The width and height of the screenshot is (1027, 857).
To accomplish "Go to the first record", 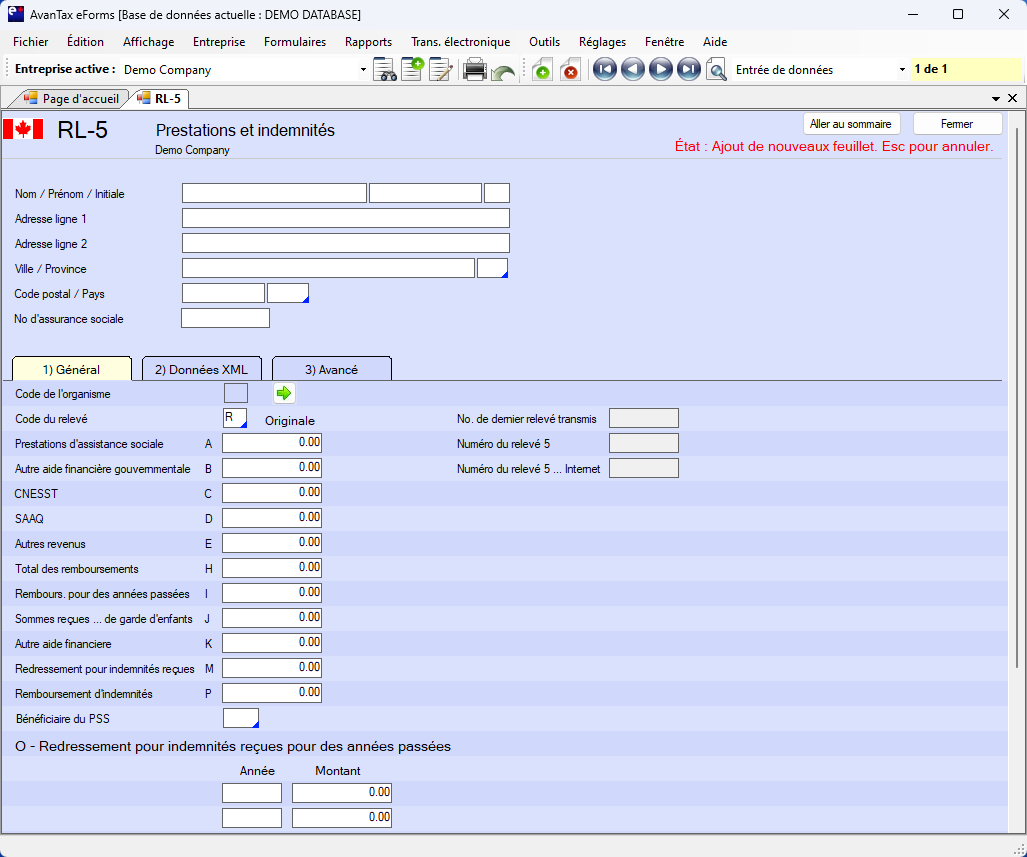I will coord(605,69).
